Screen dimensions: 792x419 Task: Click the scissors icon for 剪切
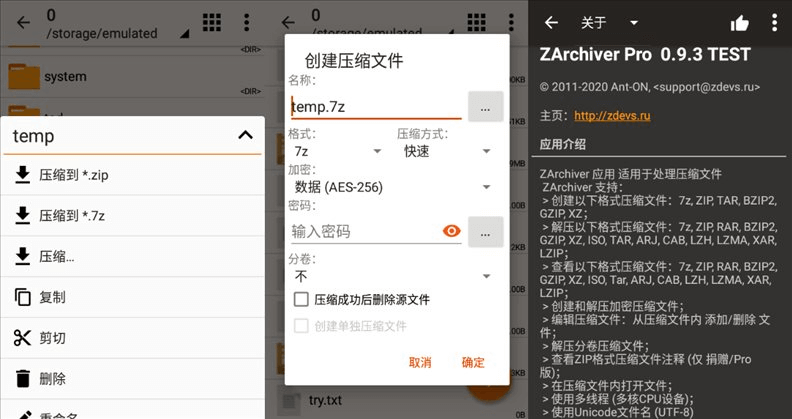[x=23, y=338]
